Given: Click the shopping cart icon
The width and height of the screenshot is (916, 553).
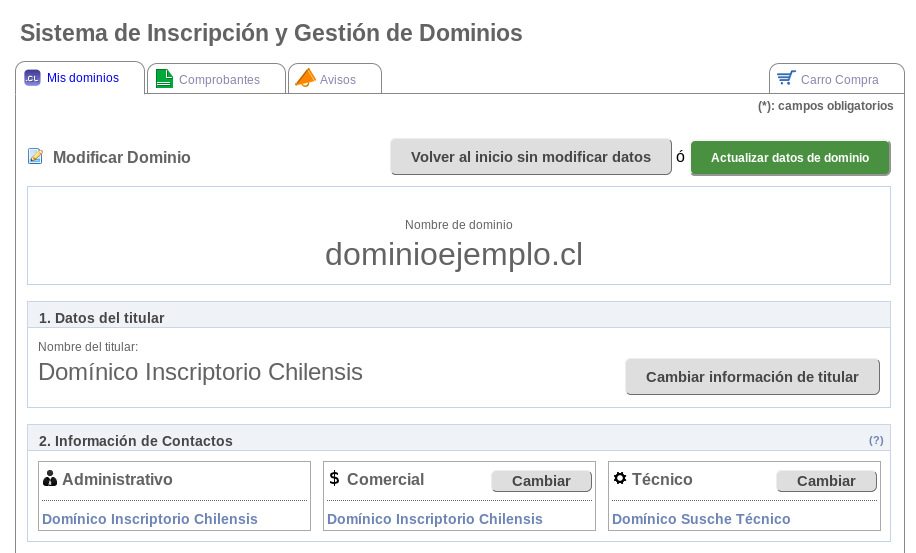Looking at the screenshot, I should [x=786, y=78].
